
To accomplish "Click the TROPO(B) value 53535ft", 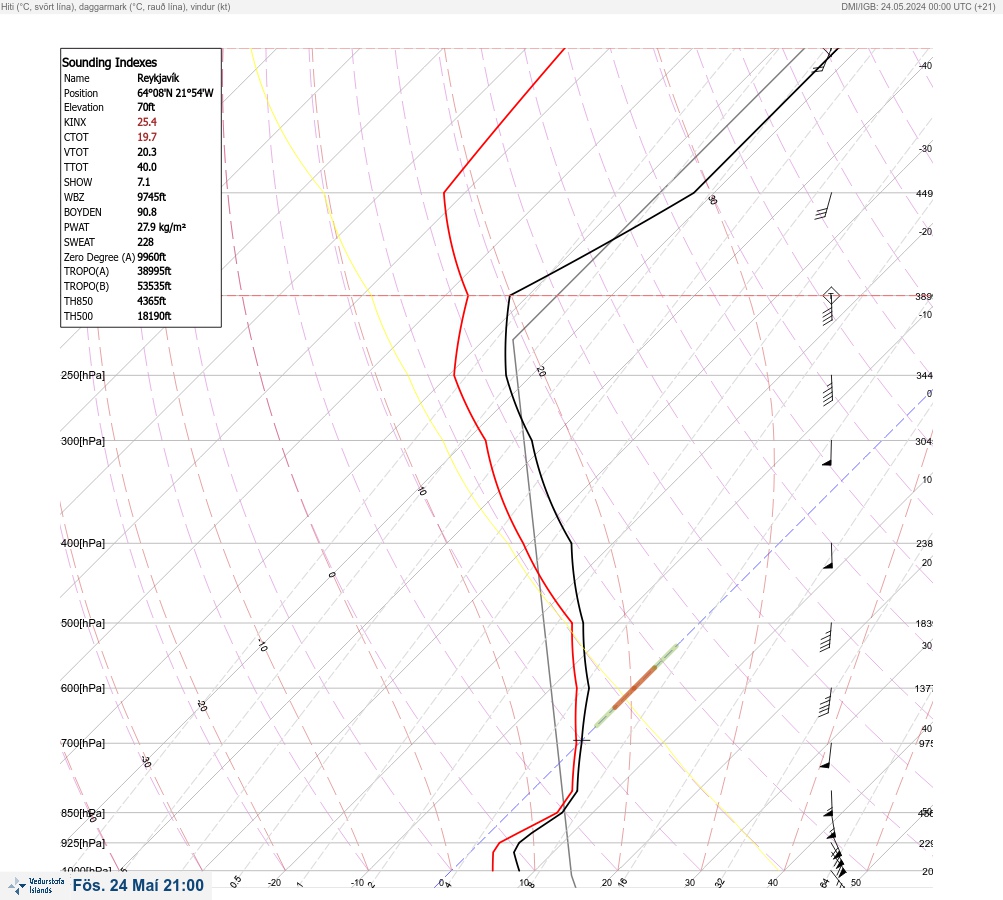I will click(154, 286).
